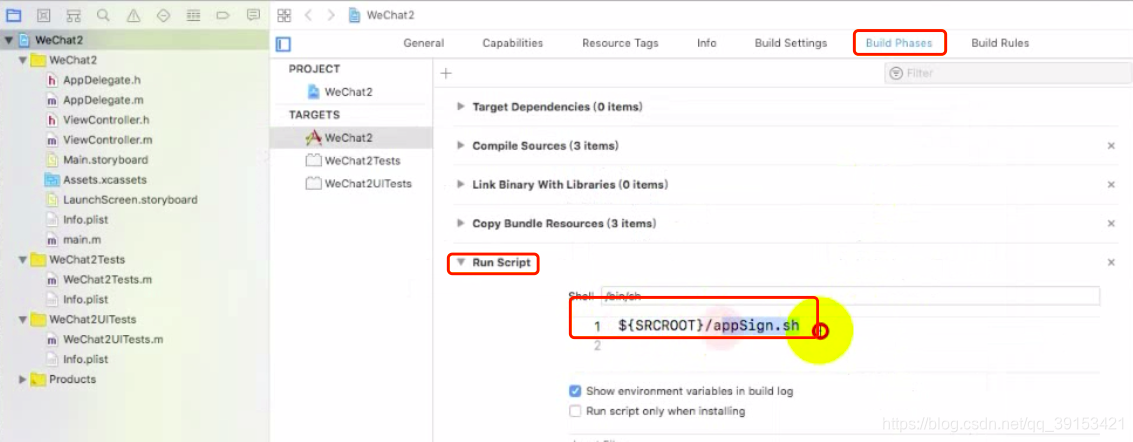
Task: Expand Link Binary With Libraries section
Action: 461,185
